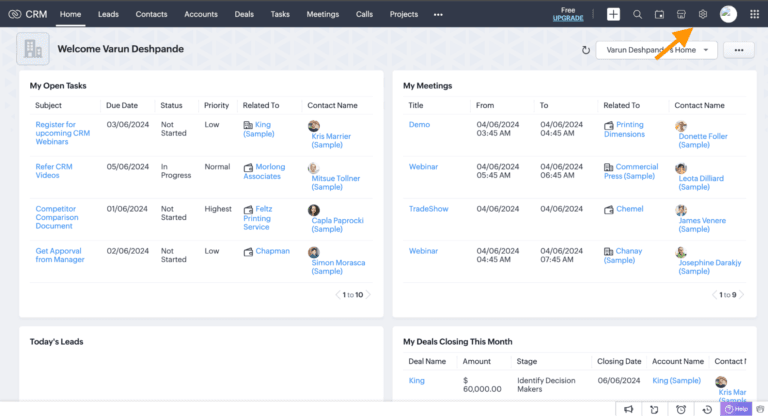Click the UPGRADE link

tap(568, 19)
